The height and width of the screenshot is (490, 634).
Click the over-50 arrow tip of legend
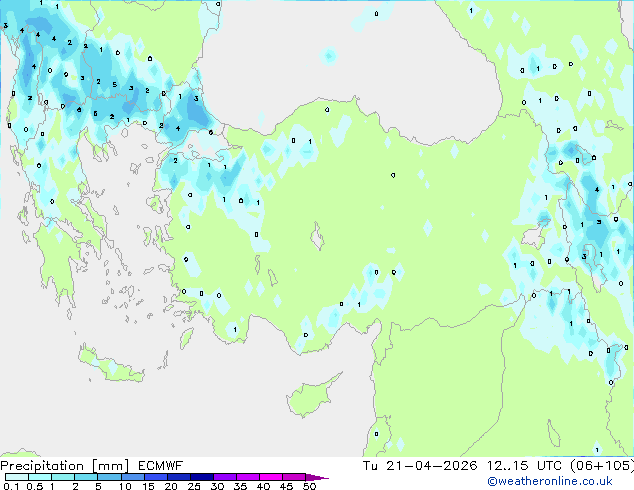click(x=317, y=477)
